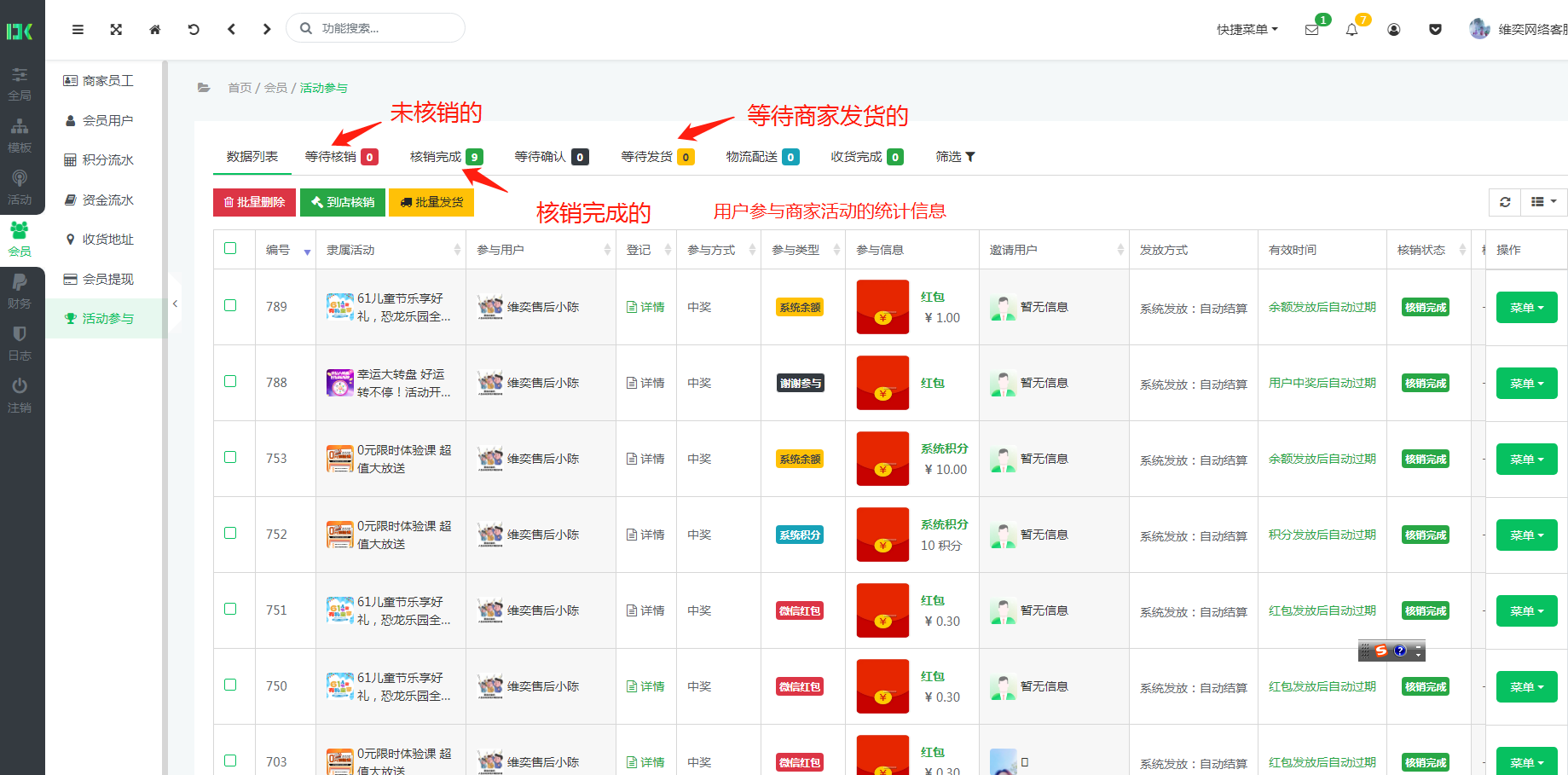Image resolution: width=1568 pixels, height=775 pixels.
Task: Click the red envelope image in row 789
Action: [x=882, y=307]
